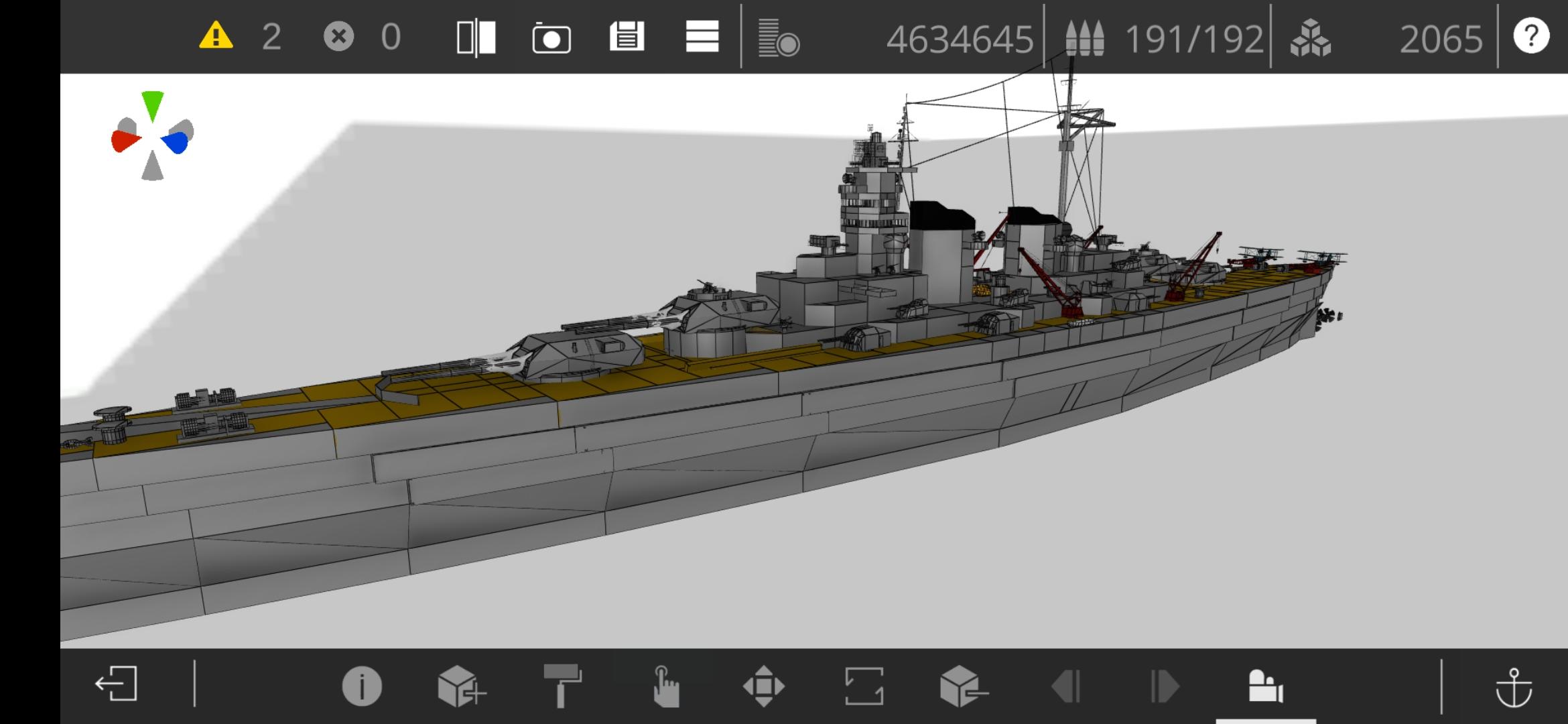
Task: Click the ammunition shells icon
Action: (1084, 38)
